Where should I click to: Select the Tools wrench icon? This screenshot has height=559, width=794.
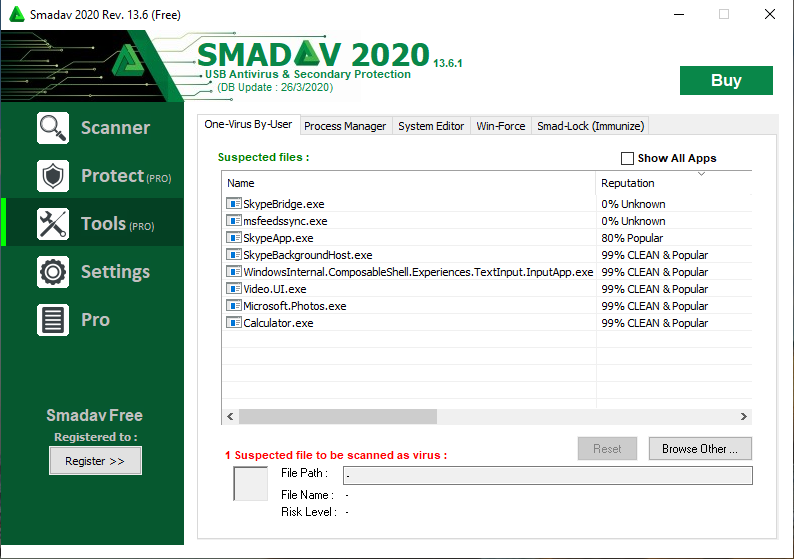pyautogui.click(x=53, y=224)
